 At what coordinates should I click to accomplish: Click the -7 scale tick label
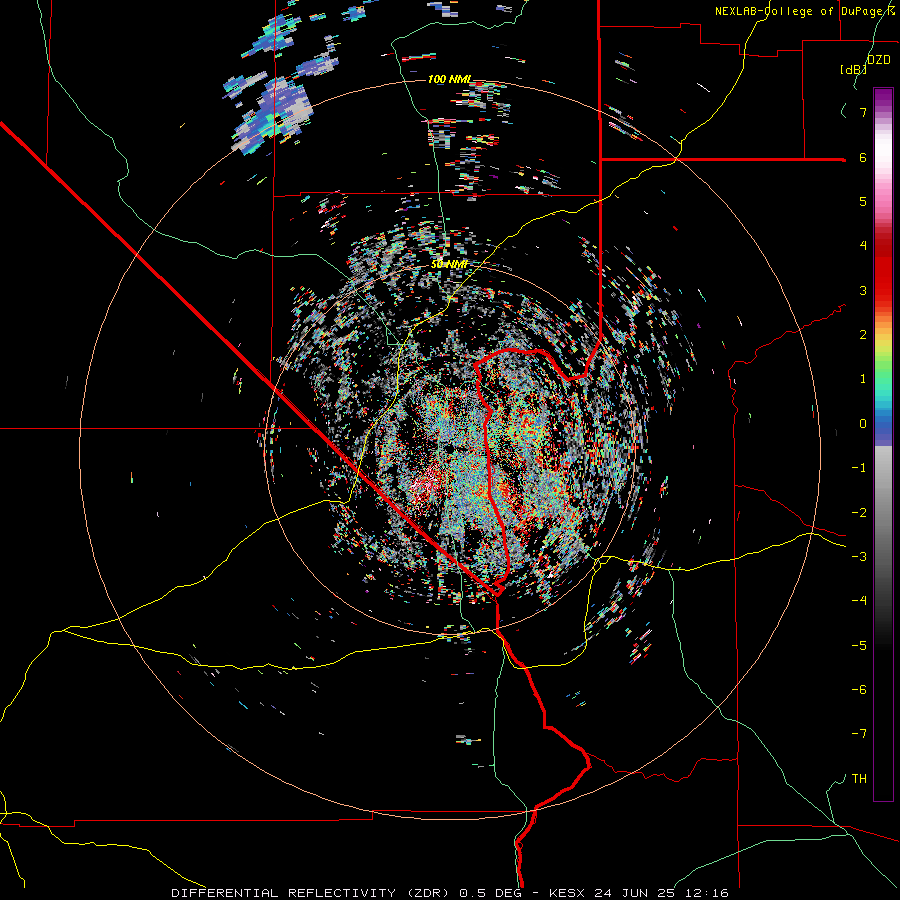click(x=859, y=734)
